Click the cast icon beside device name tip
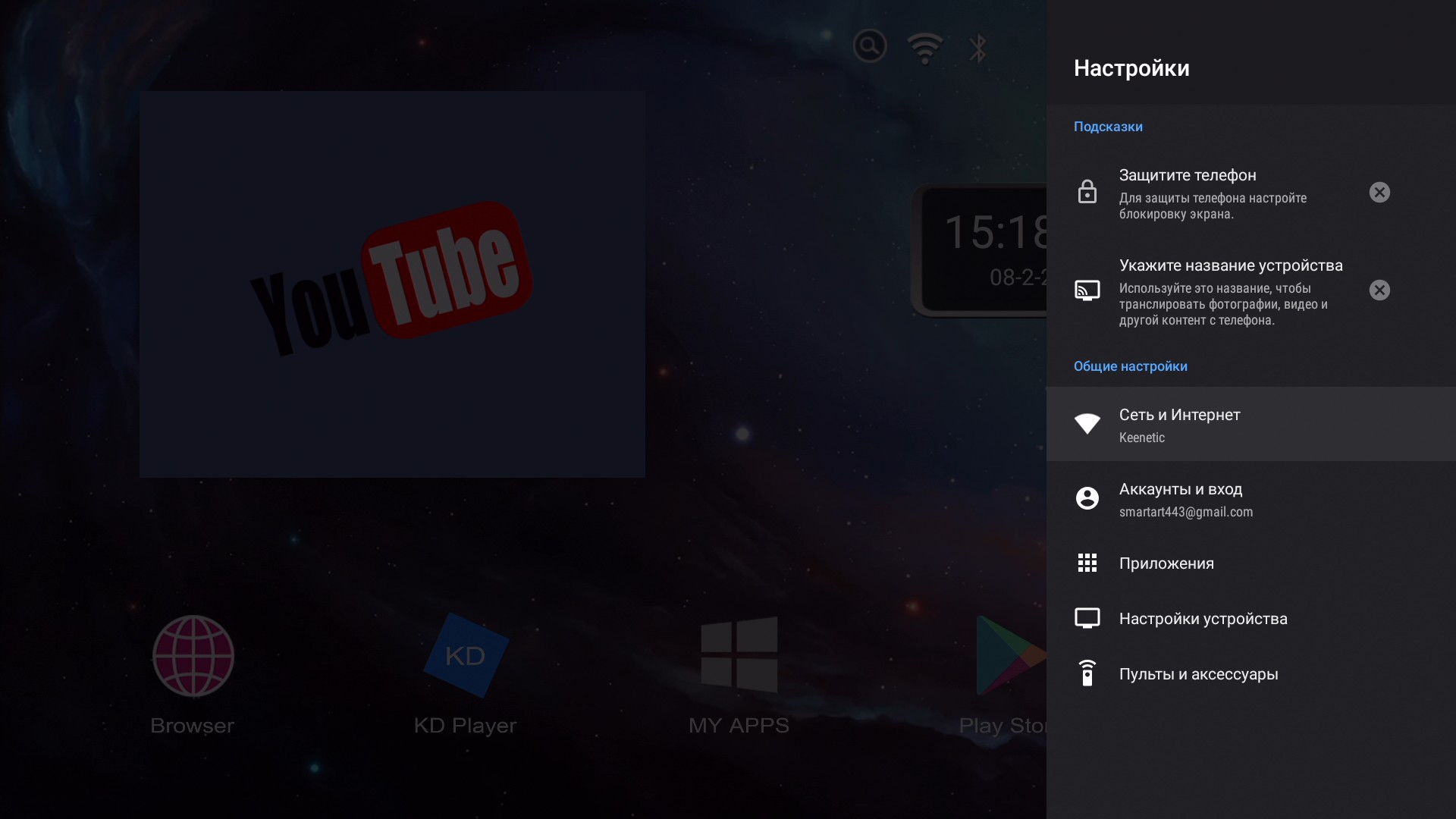This screenshot has height=819, width=1456. [x=1087, y=290]
